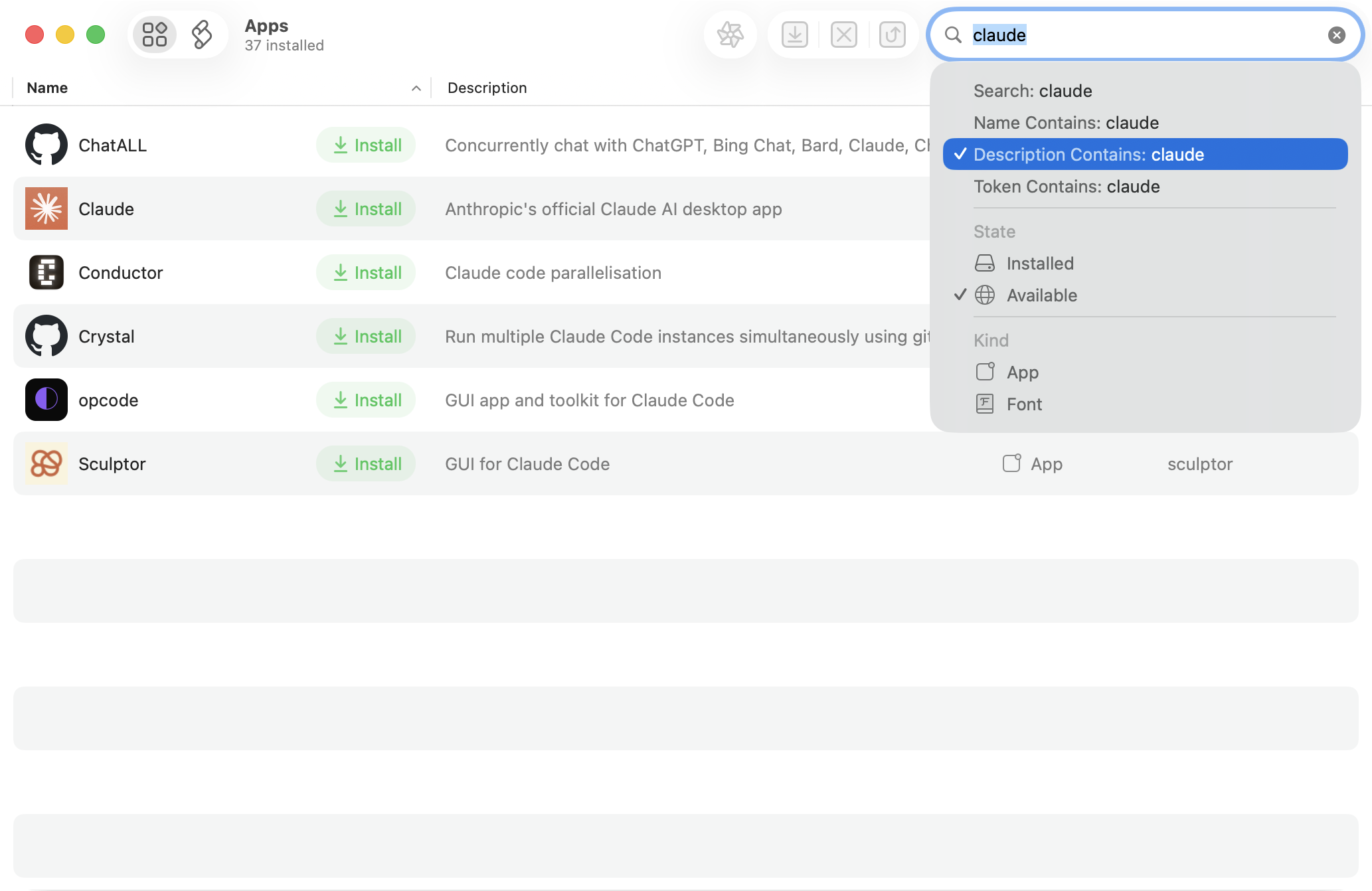Click the pinwheel toolbar icon
Screen dimensions: 1372x891
coord(730,35)
